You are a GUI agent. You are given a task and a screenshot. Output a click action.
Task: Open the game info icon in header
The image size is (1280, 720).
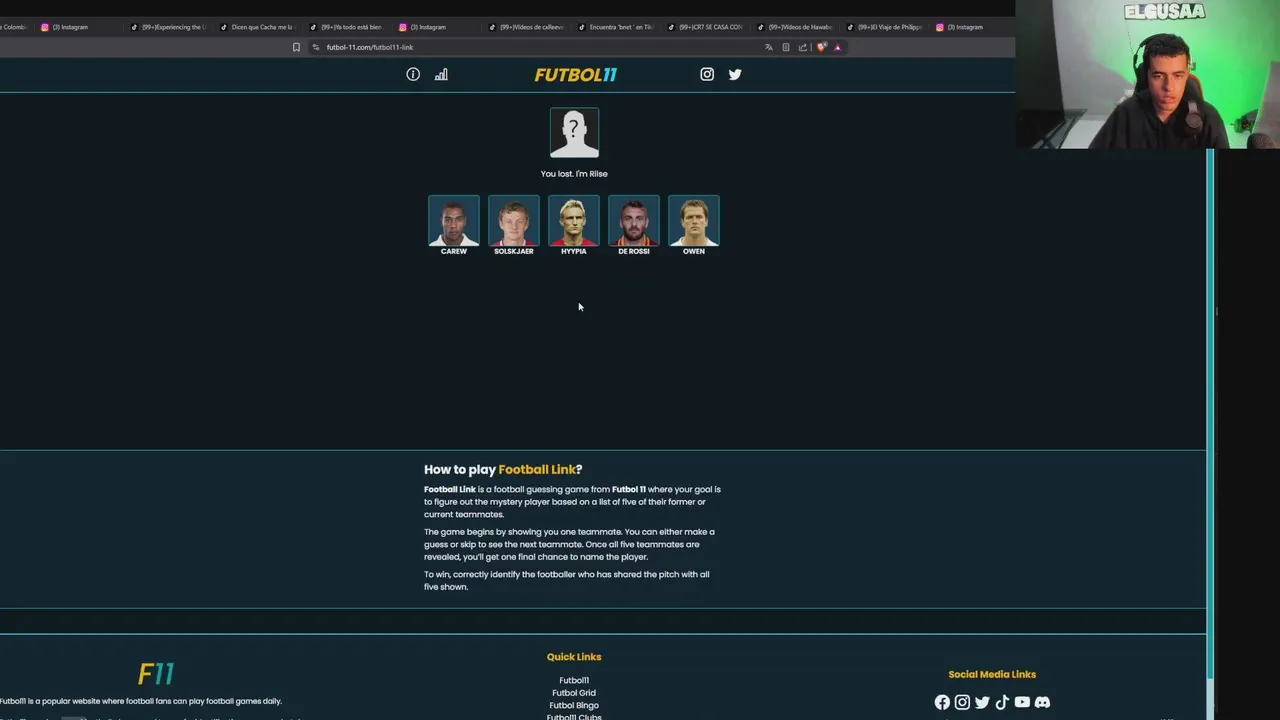click(413, 74)
